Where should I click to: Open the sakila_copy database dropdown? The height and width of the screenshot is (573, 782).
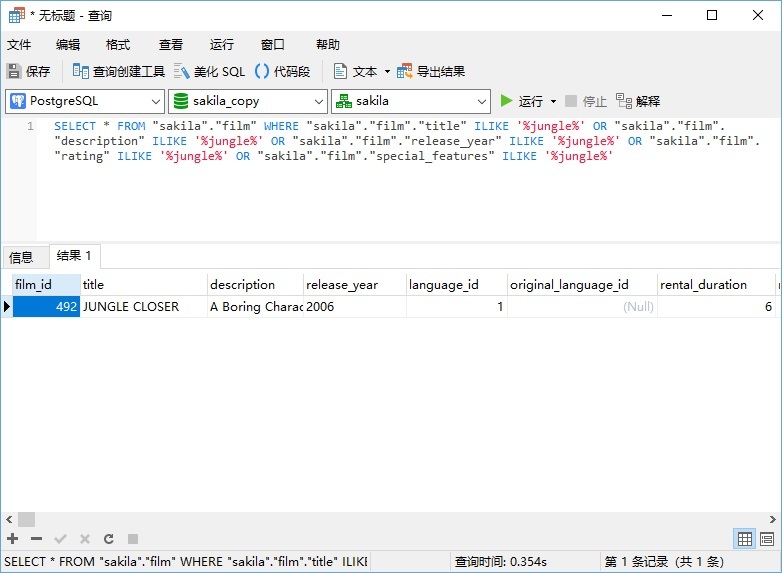pos(248,101)
